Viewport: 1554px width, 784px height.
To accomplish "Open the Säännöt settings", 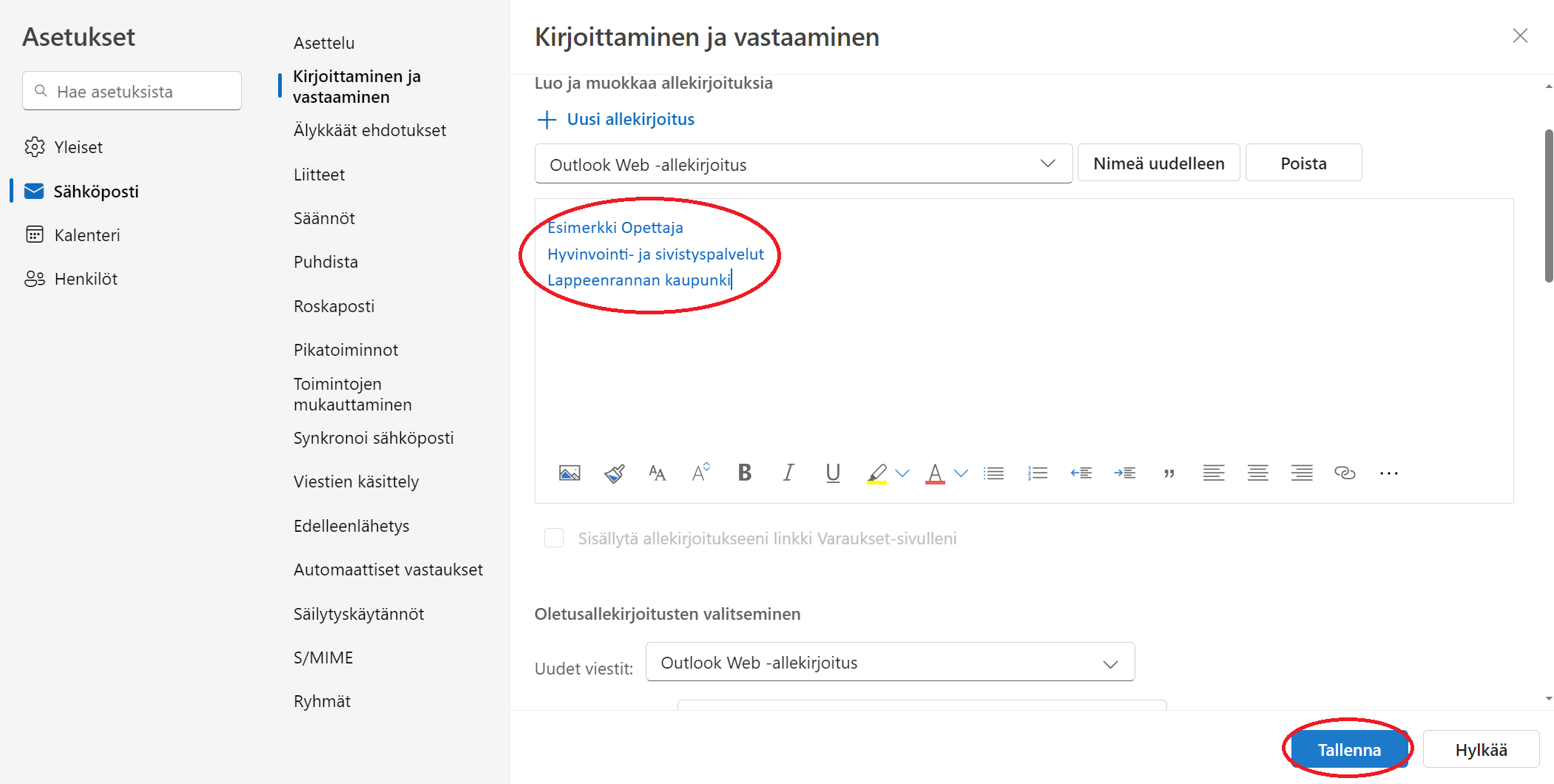I will (x=324, y=218).
